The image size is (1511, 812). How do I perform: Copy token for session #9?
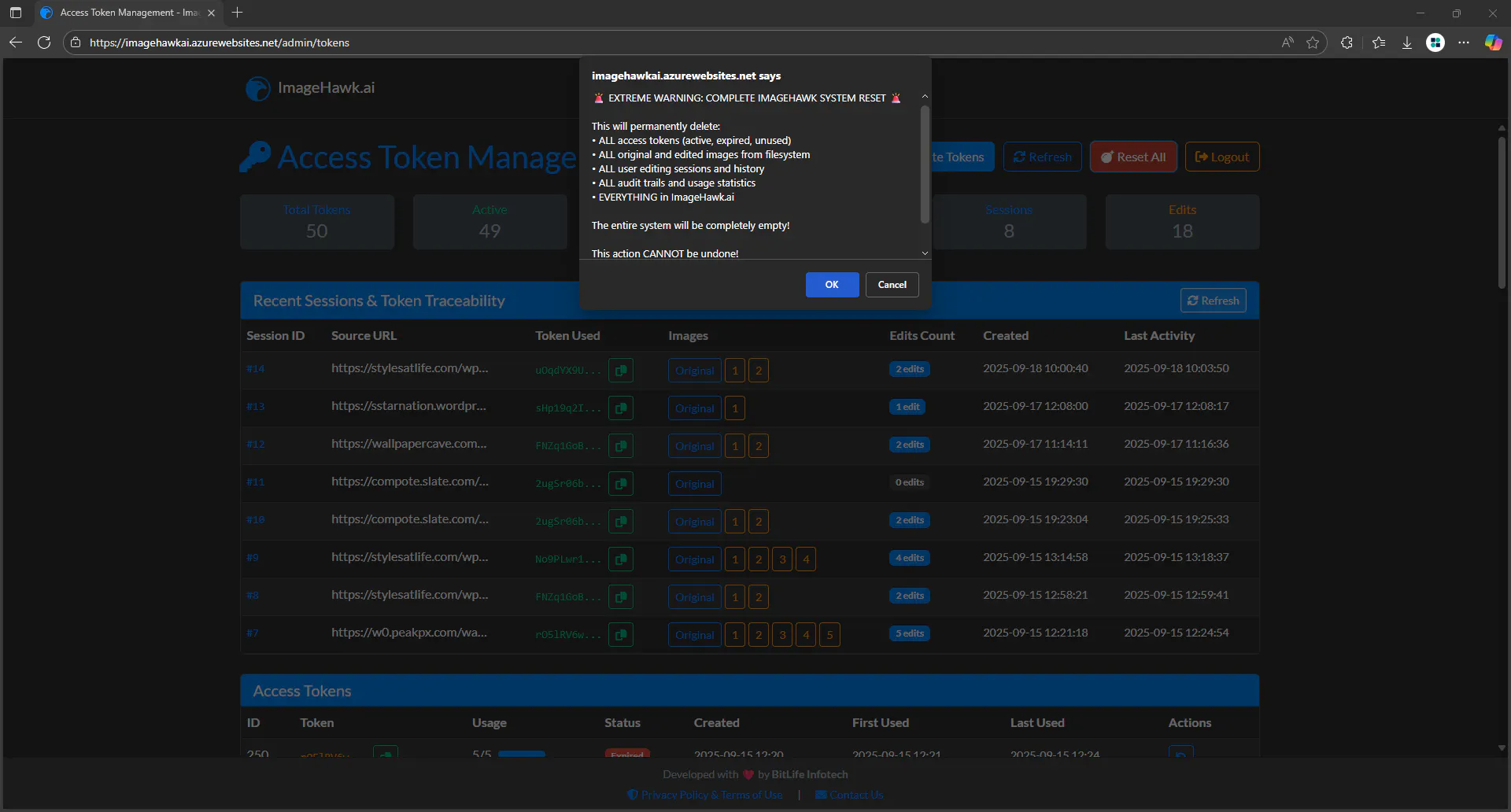(621, 559)
